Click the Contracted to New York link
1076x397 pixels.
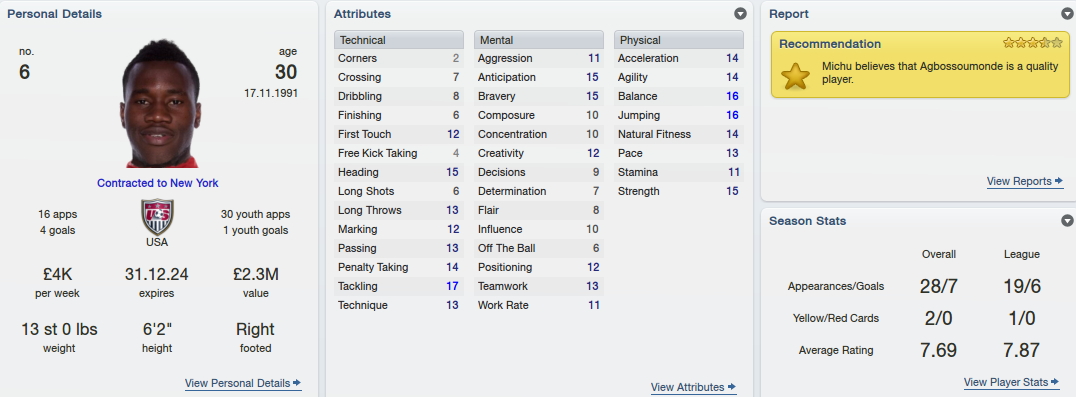point(158,183)
